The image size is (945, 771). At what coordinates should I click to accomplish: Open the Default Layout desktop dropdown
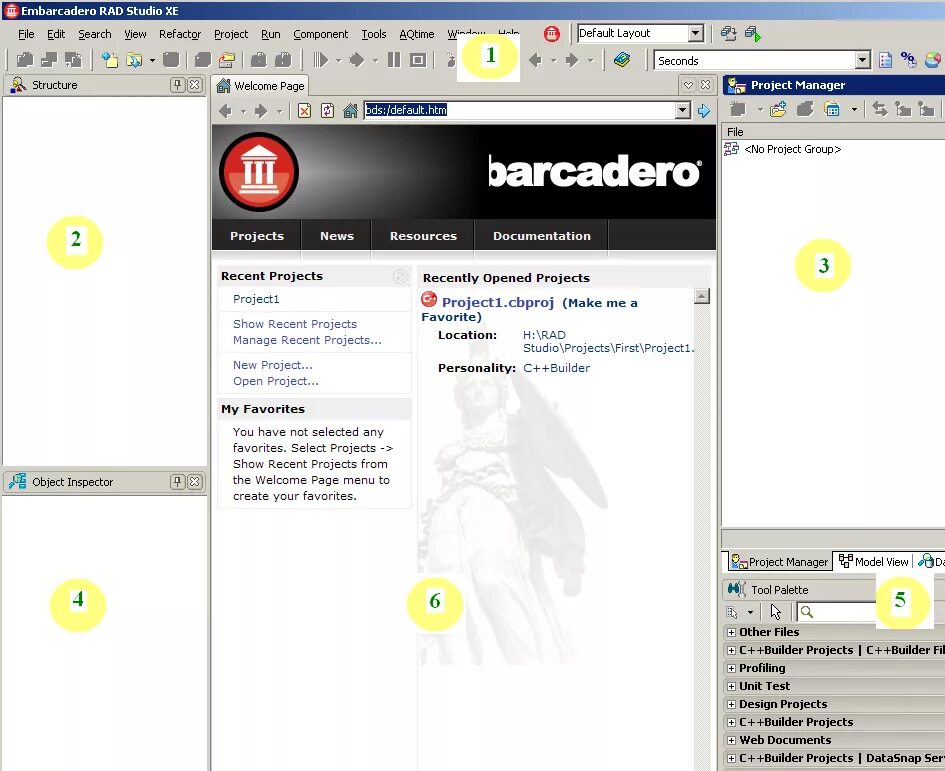pos(695,33)
